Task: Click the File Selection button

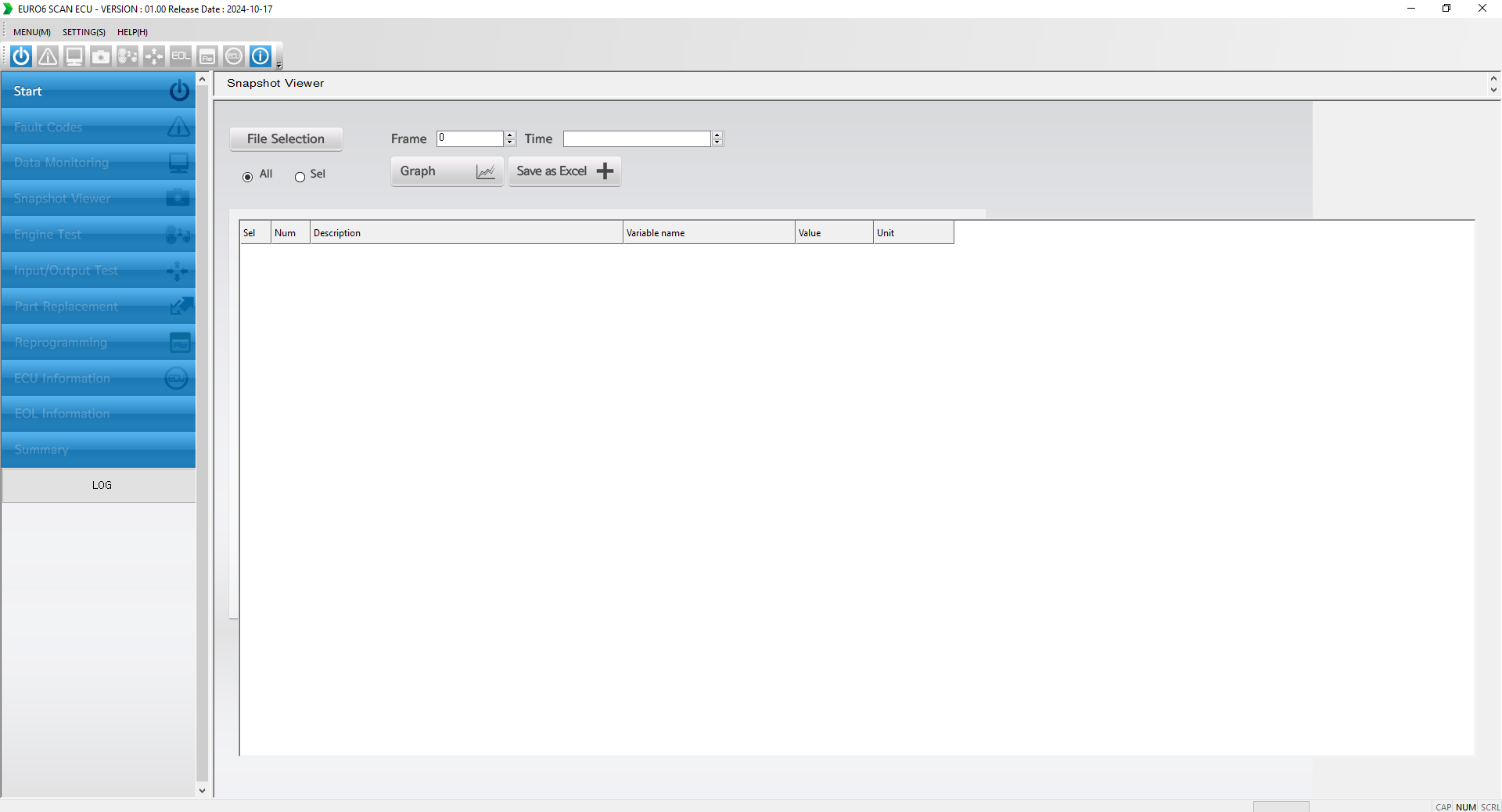Action: point(286,138)
